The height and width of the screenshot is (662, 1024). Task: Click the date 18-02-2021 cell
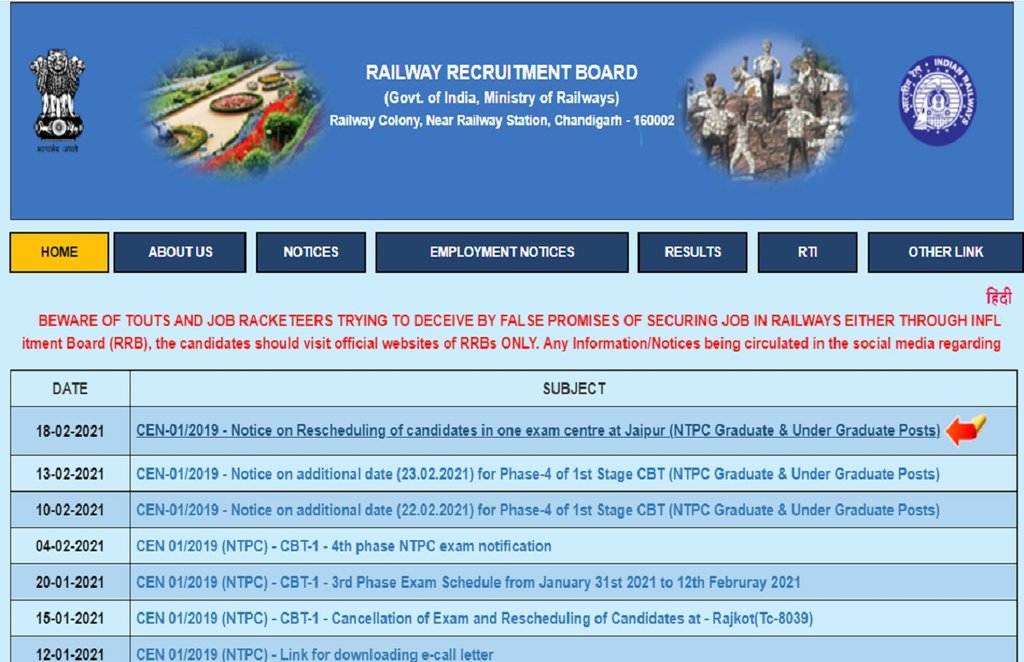(70, 431)
